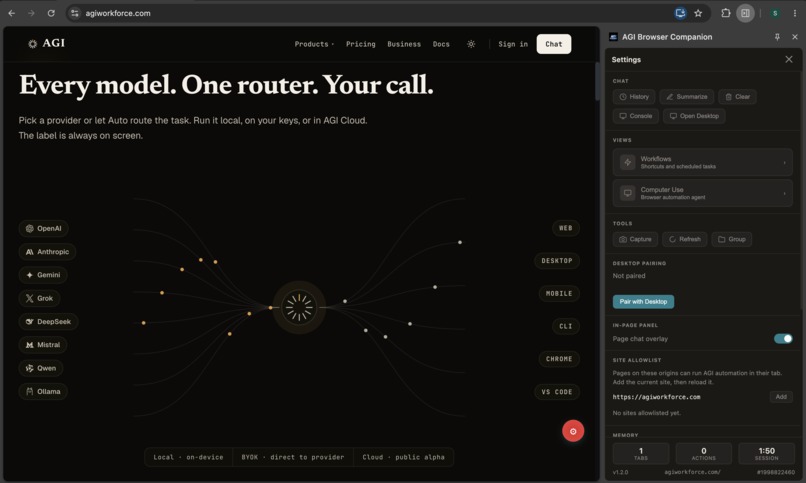Expand the Computer Use view
806x483 pixels.
702,193
